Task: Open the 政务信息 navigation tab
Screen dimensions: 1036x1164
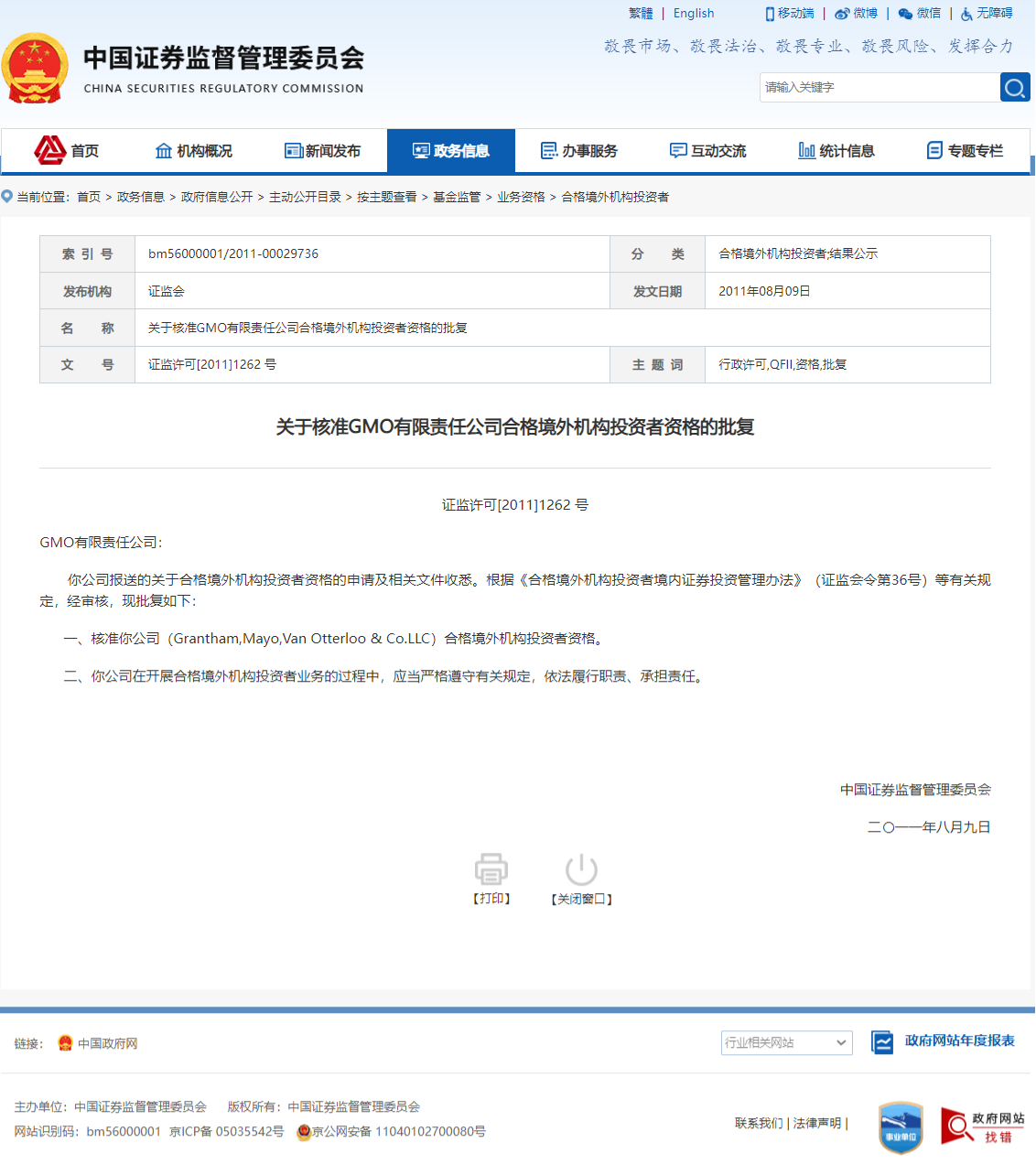Action: coord(451,151)
